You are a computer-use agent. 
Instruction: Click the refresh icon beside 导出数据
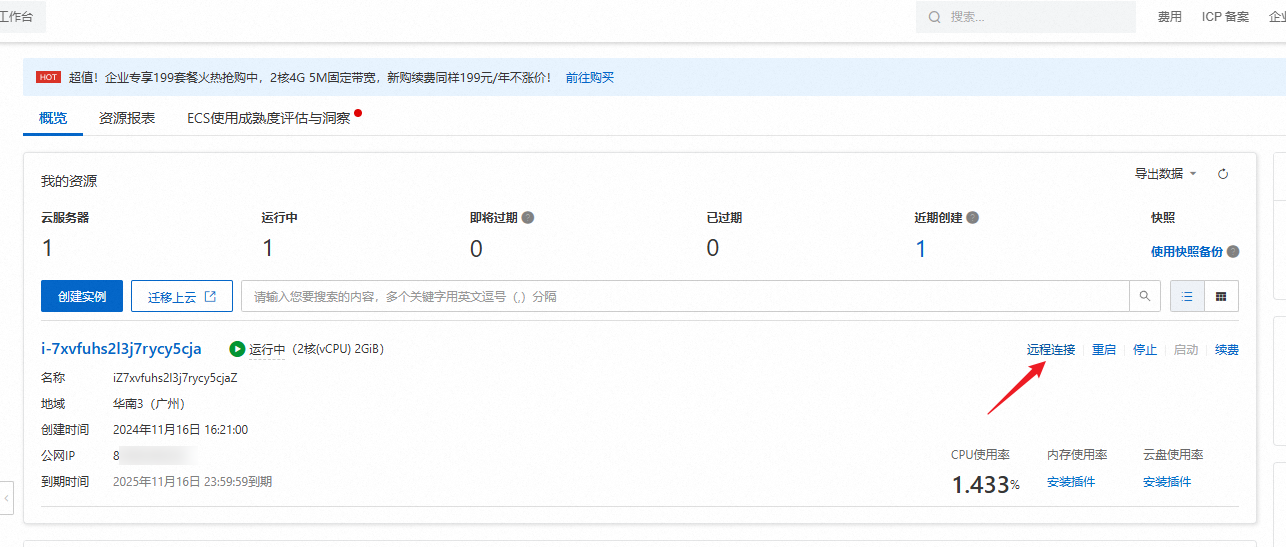pyautogui.click(x=1222, y=174)
